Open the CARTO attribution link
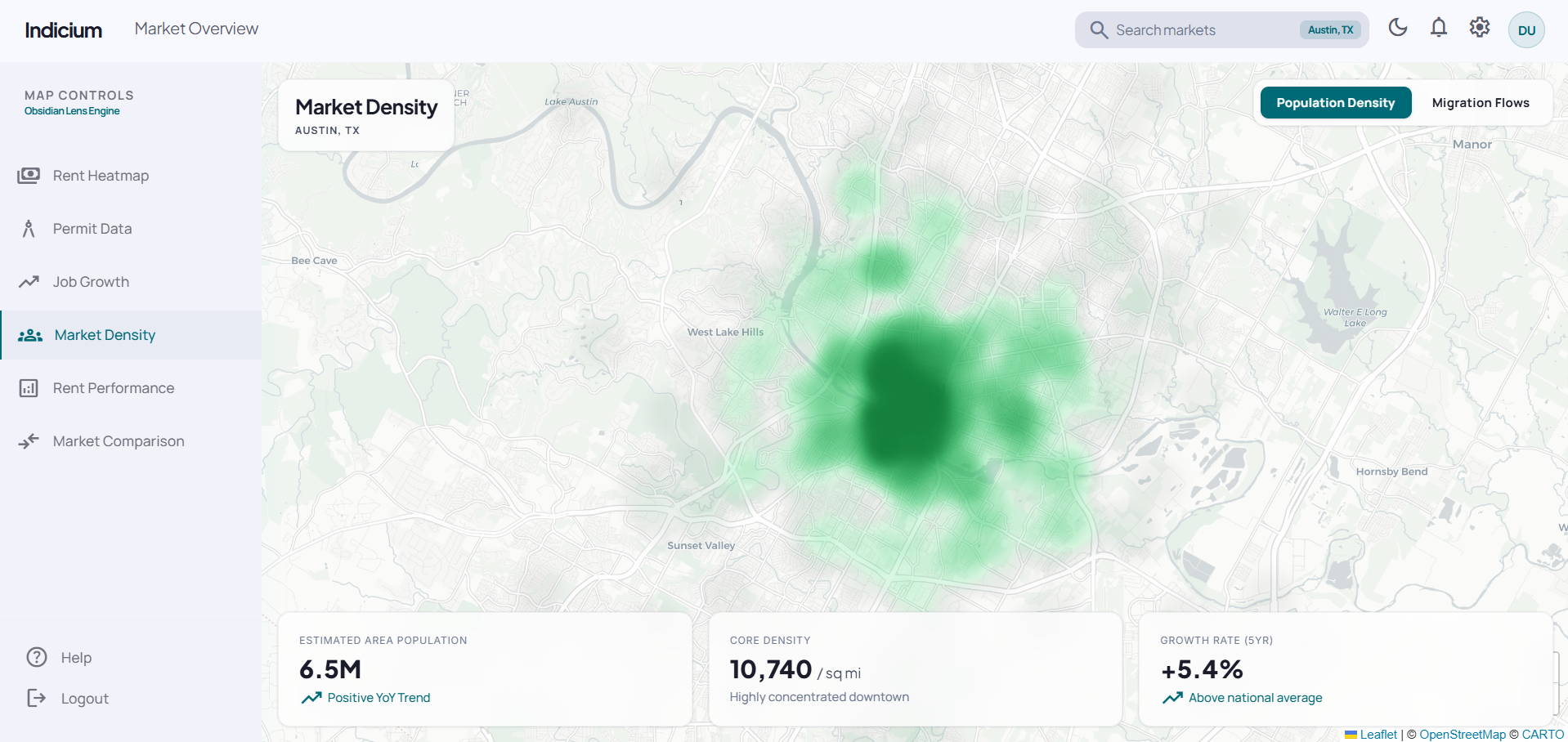 coord(1543,735)
